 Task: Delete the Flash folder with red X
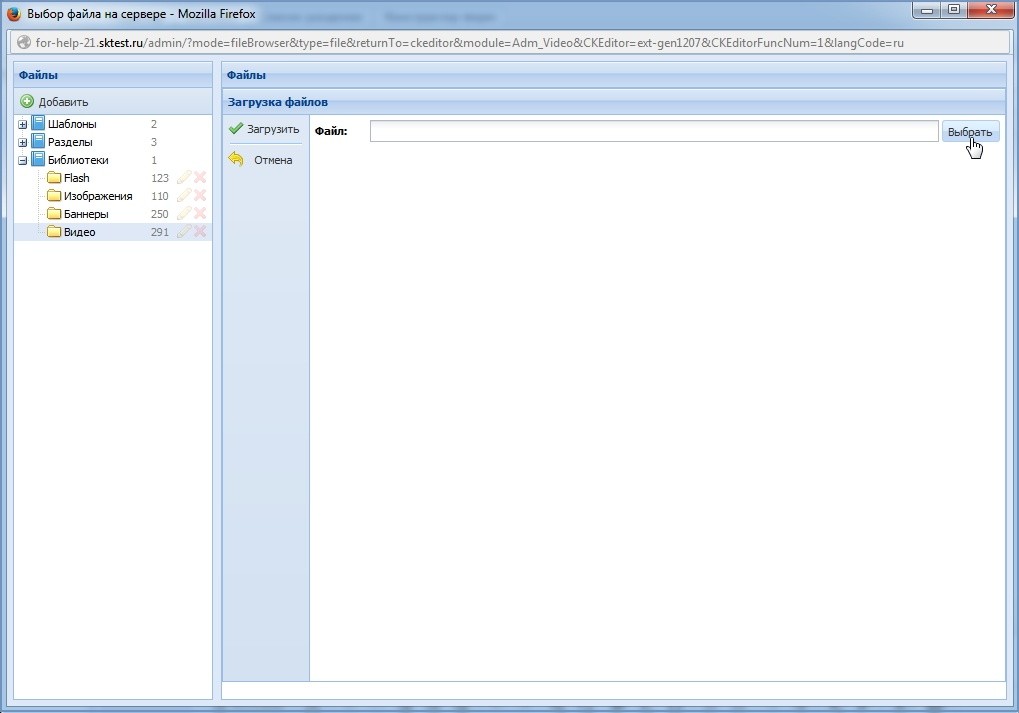click(x=200, y=178)
